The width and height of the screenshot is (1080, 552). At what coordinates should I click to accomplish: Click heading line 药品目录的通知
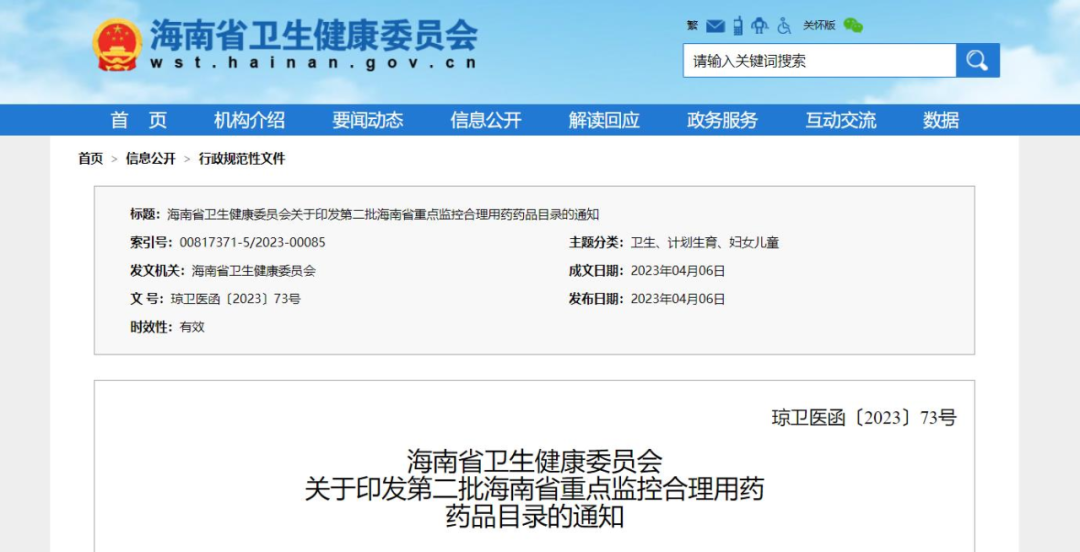(x=534, y=516)
